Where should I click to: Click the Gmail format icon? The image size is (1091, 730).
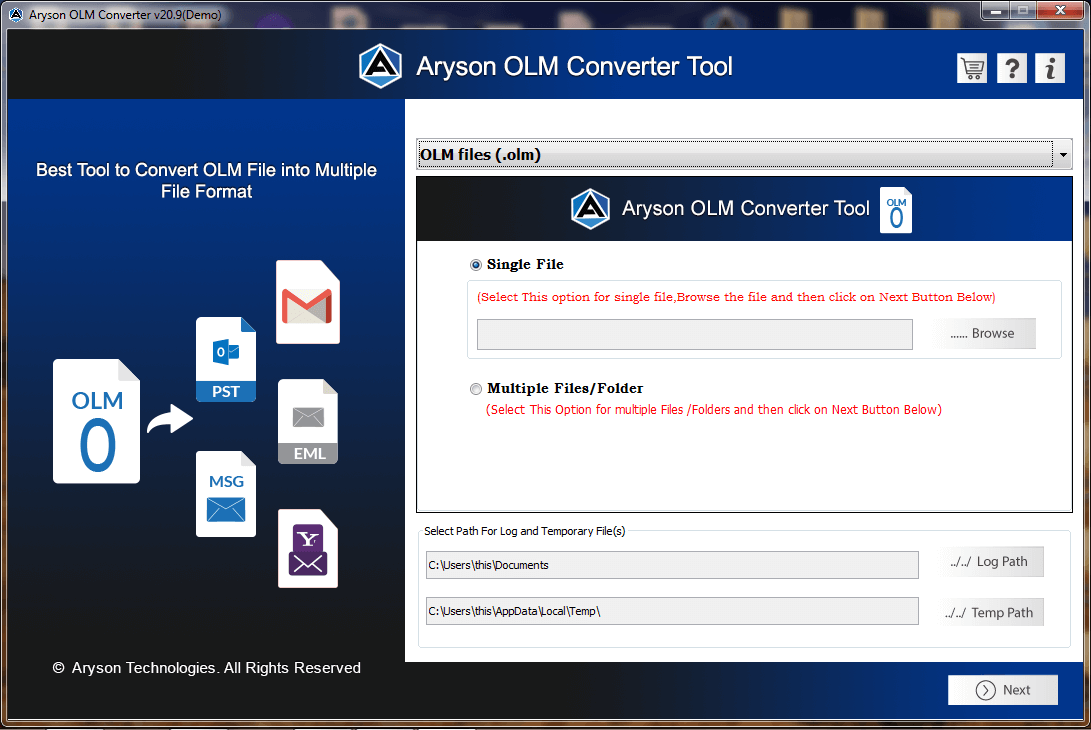click(307, 302)
